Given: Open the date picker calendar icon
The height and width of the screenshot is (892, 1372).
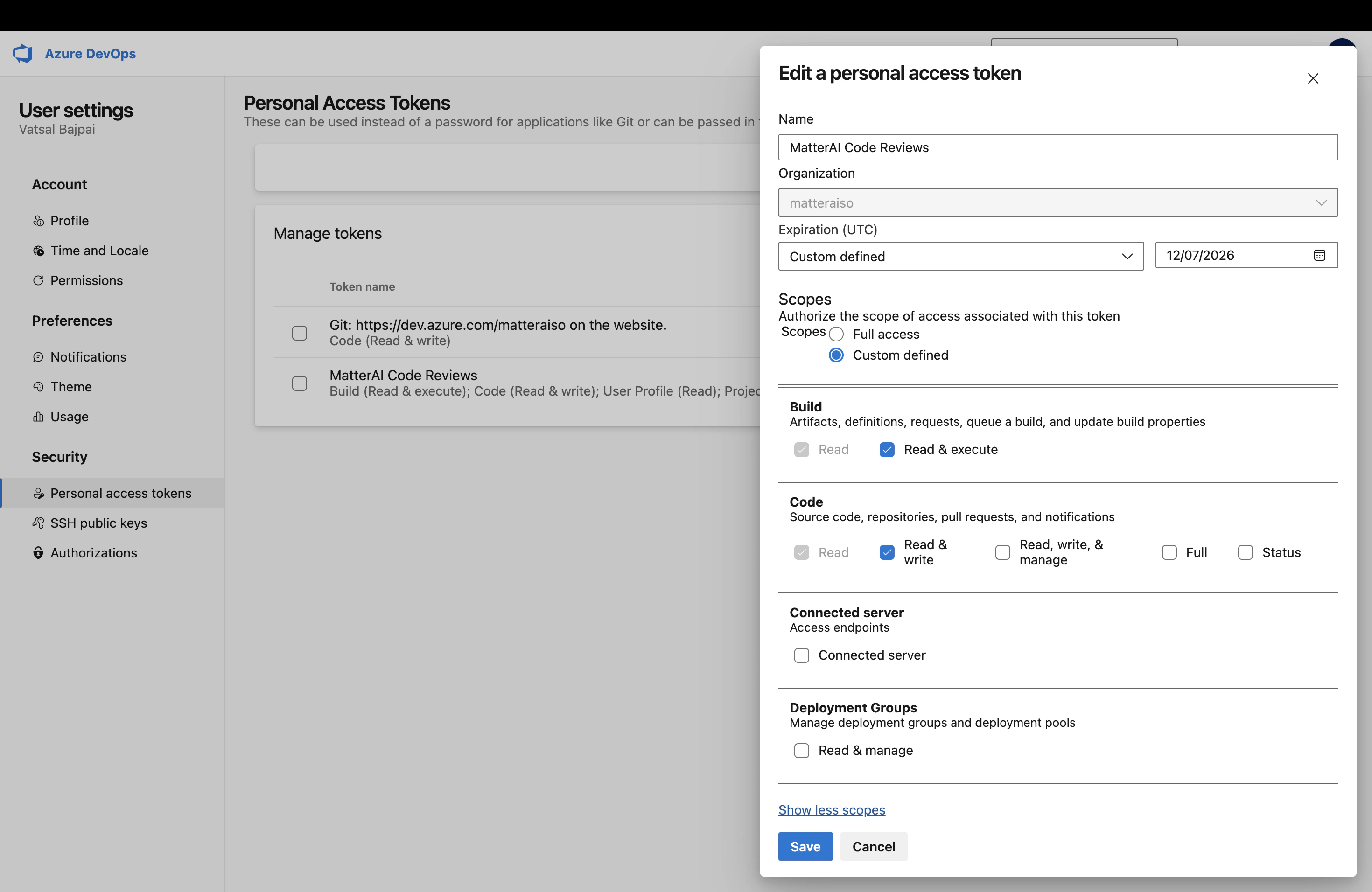Looking at the screenshot, I should click(1320, 255).
